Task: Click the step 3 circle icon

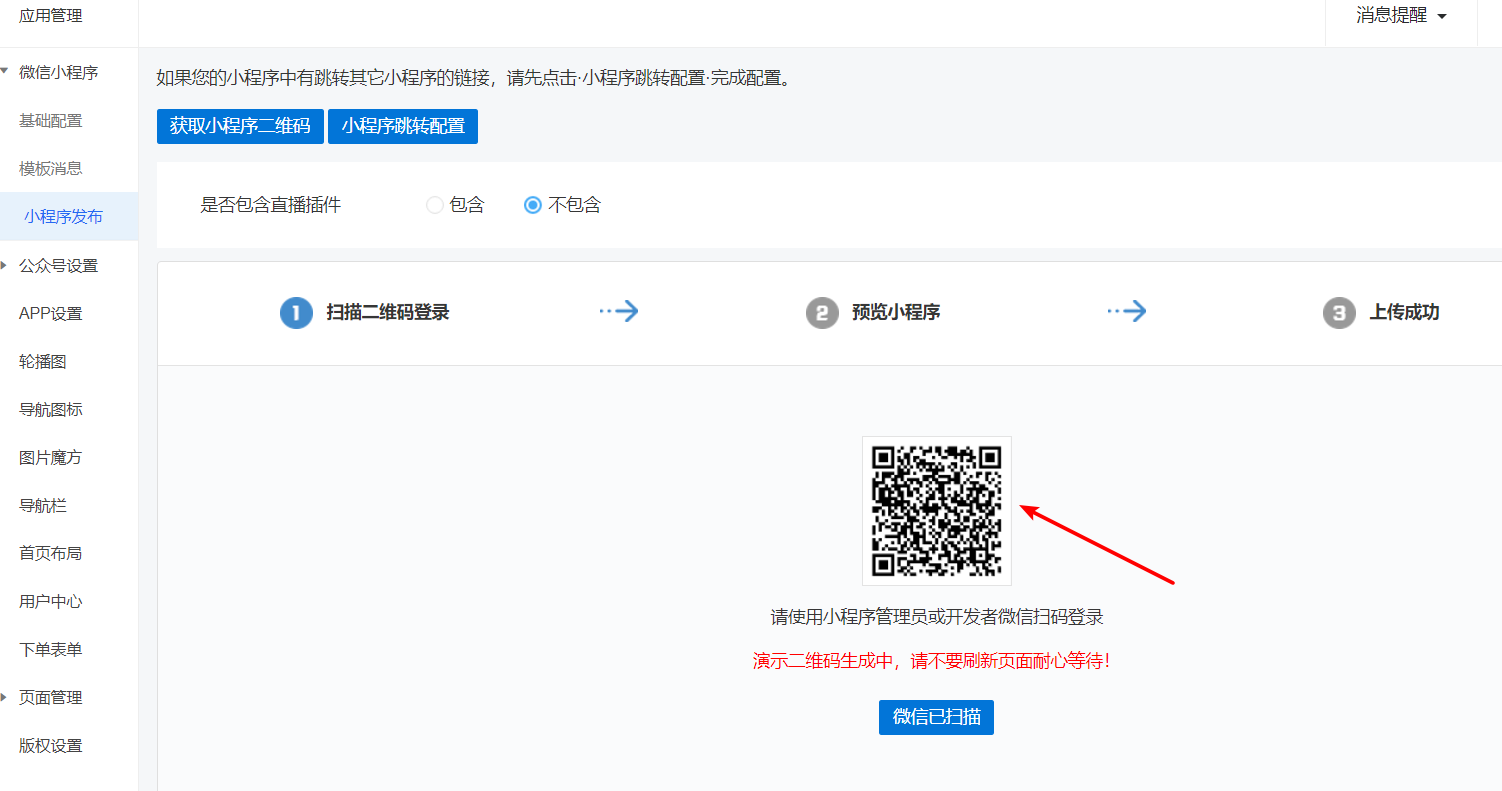Action: pyautogui.click(x=1339, y=313)
